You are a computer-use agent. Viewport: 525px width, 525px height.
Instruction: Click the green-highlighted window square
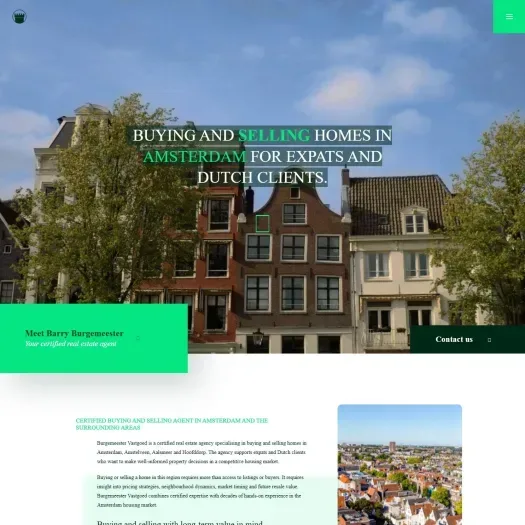coord(262,223)
